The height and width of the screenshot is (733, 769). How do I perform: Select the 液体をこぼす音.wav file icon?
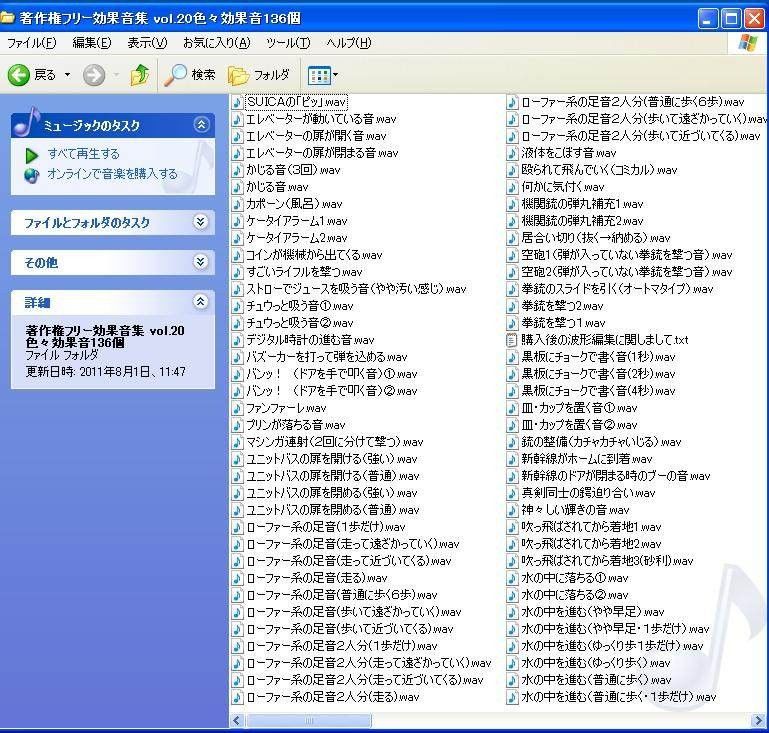[x=512, y=153]
